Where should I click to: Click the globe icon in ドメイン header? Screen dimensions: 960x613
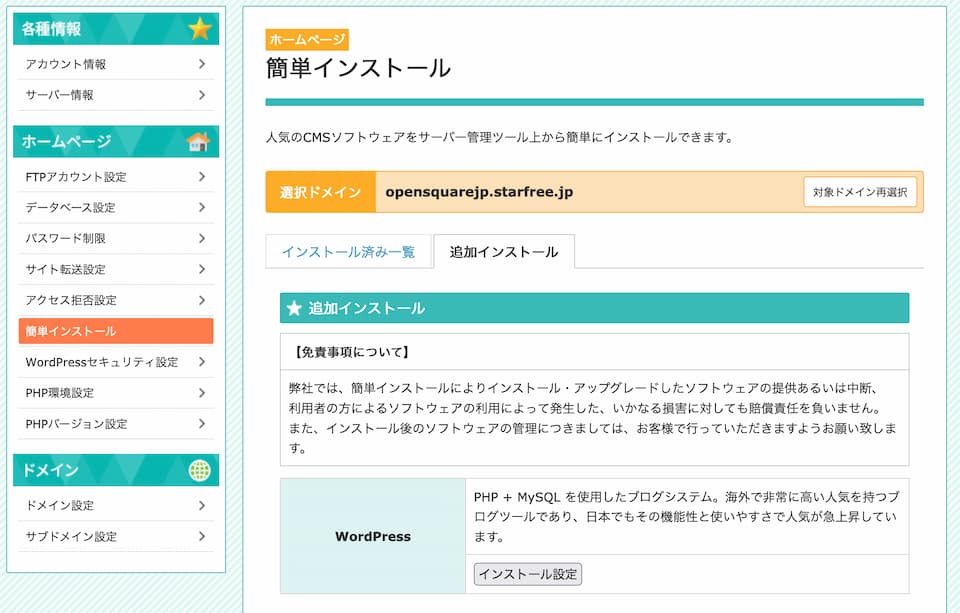coord(200,471)
